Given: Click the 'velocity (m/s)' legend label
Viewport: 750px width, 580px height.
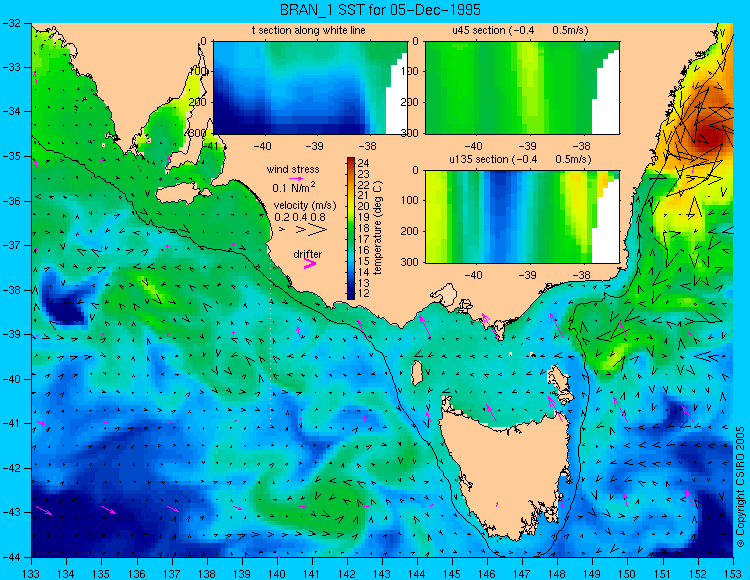Looking at the screenshot, I should pyautogui.click(x=305, y=206).
